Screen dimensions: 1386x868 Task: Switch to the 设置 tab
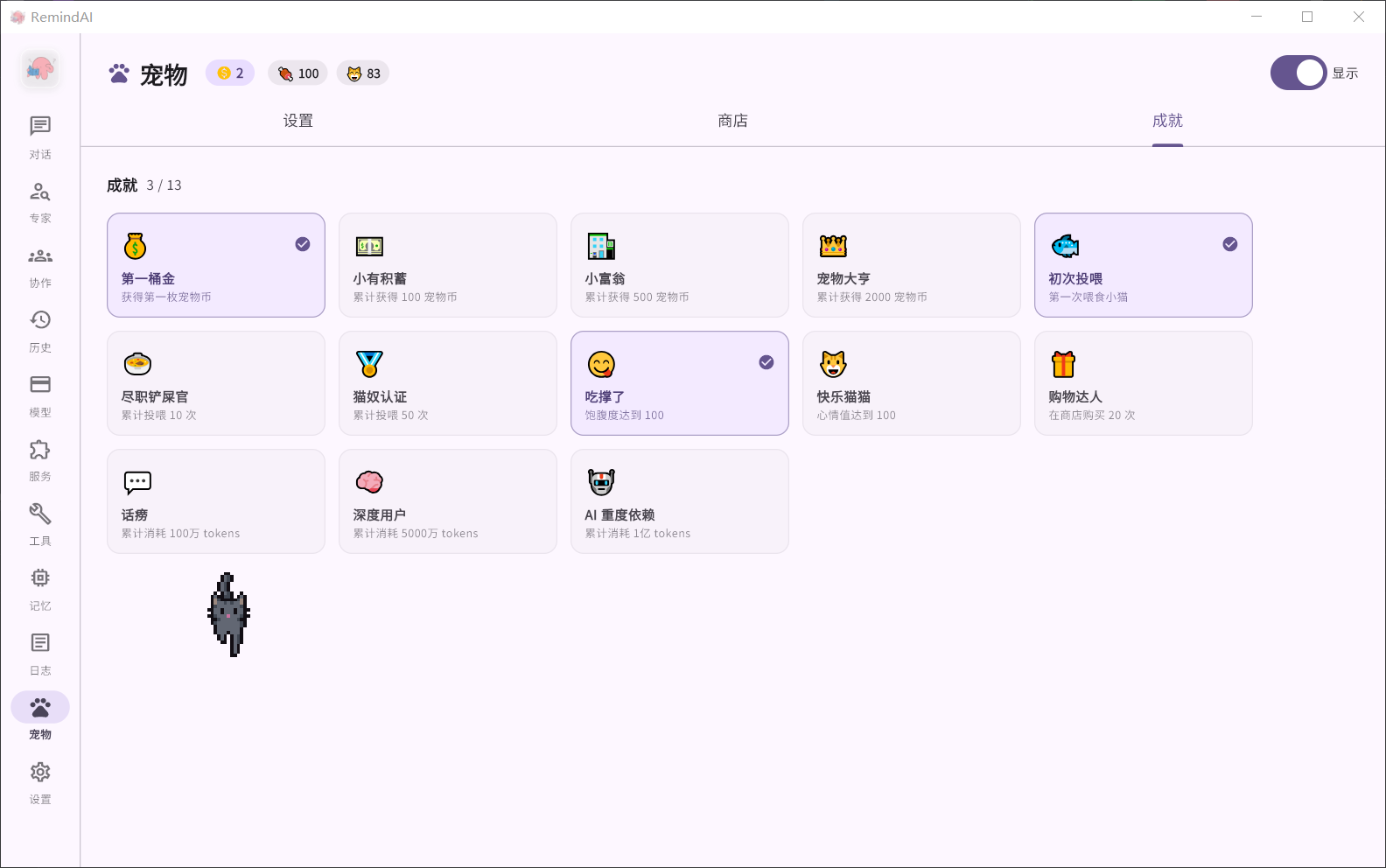[x=297, y=121]
